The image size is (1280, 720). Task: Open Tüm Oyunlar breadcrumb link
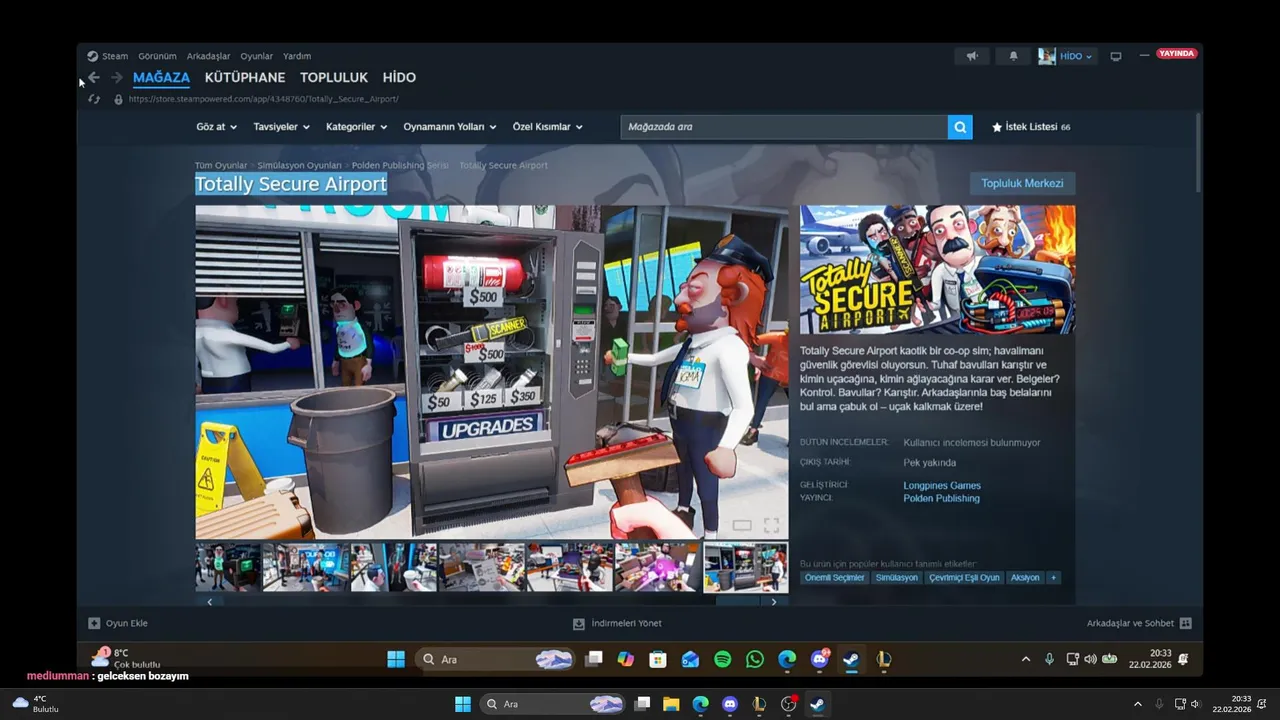[x=221, y=165]
